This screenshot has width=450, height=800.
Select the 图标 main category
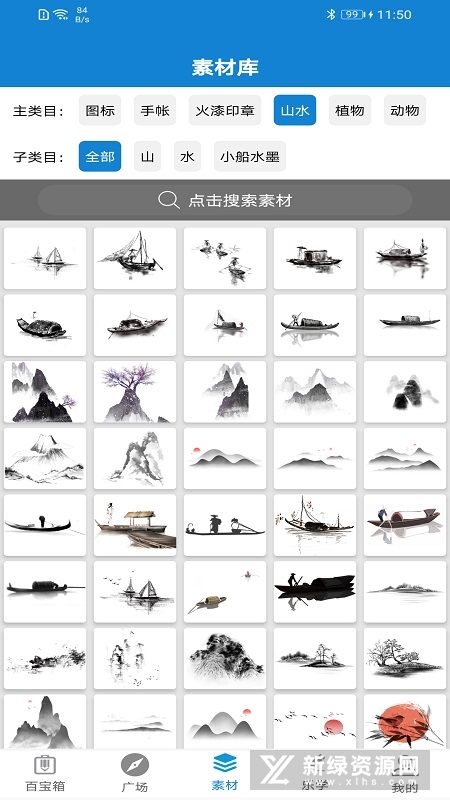(x=100, y=110)
